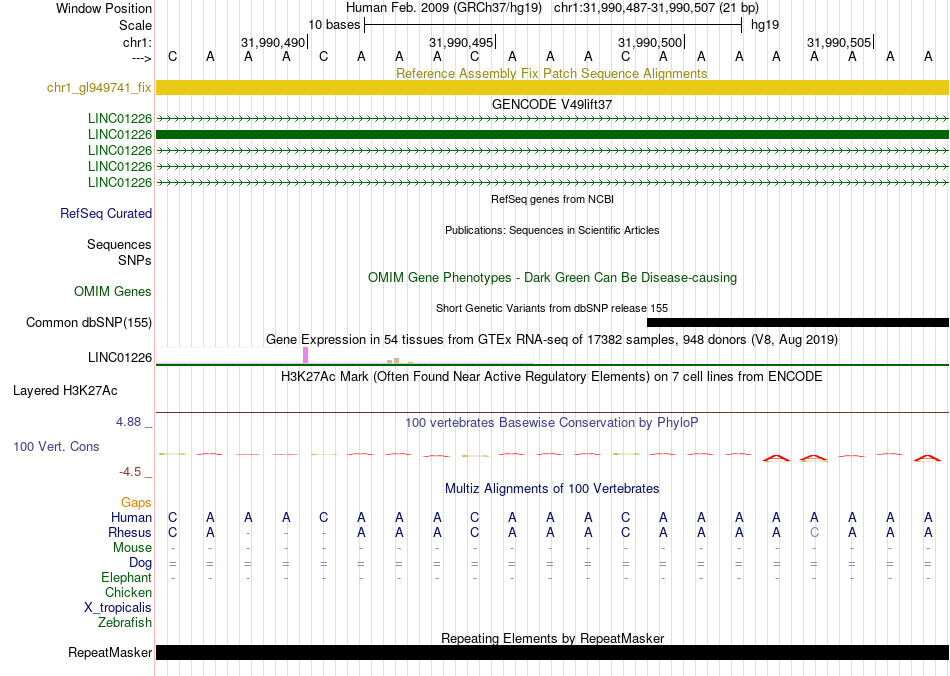
Task: Open 100 vertebrates Basewise Conservation by PhyloP title
Action: (552, 422)
